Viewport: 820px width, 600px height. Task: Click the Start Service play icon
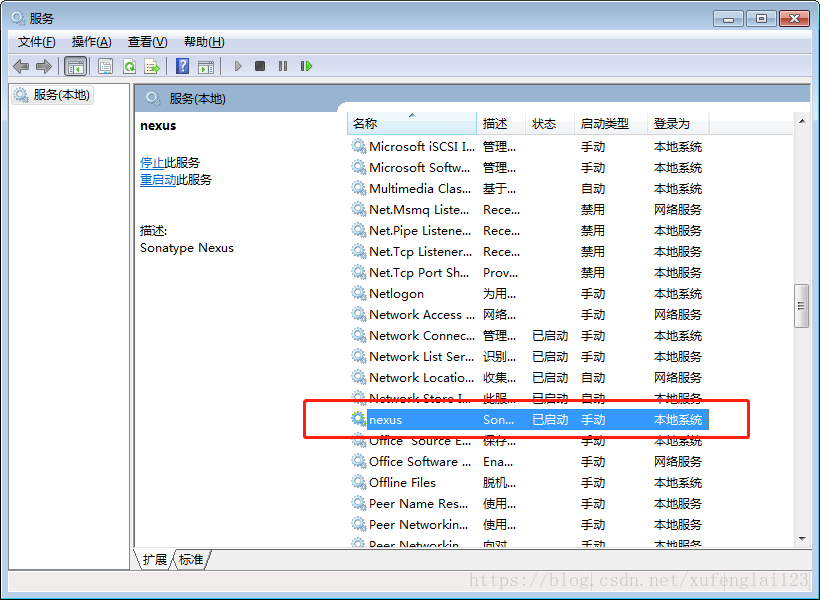click(x=238, y=66)
